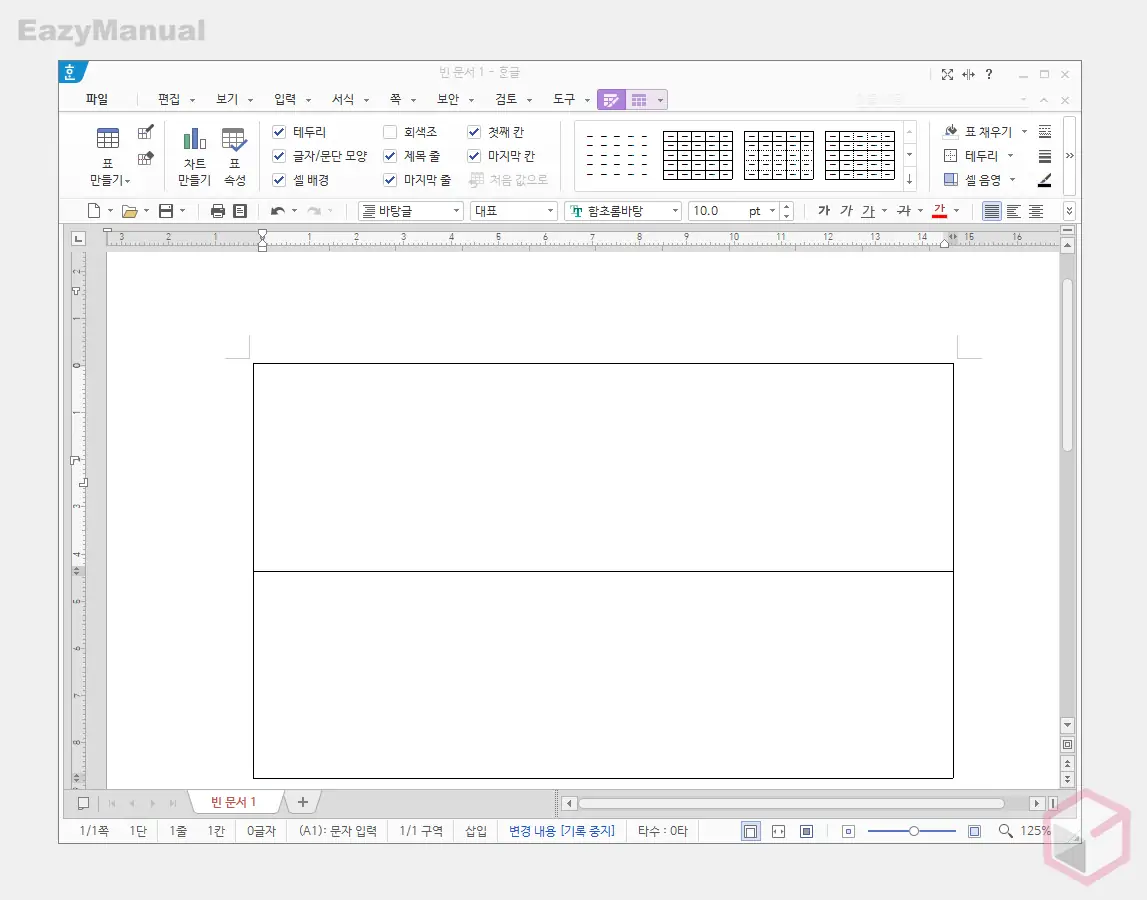
Task: Click the 표 속성 table properties icon
Action: (x=234, y=140)
